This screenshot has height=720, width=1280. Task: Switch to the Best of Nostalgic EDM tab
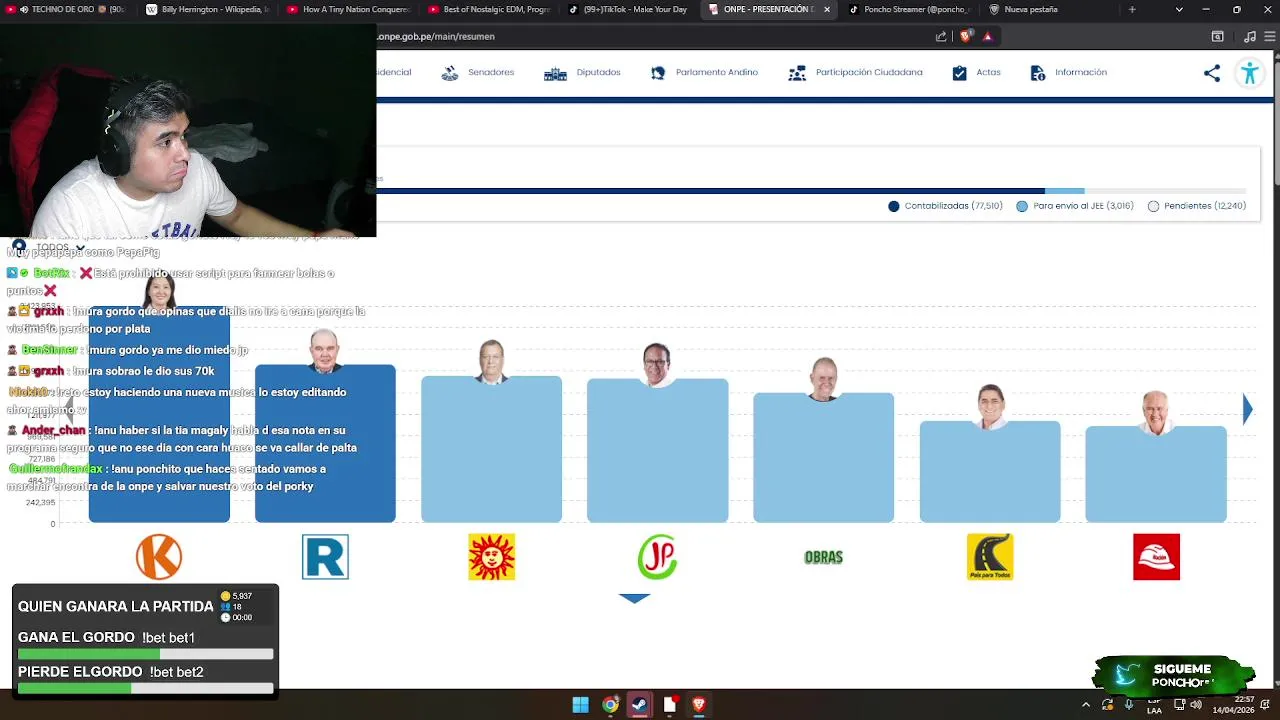point(488,9)
